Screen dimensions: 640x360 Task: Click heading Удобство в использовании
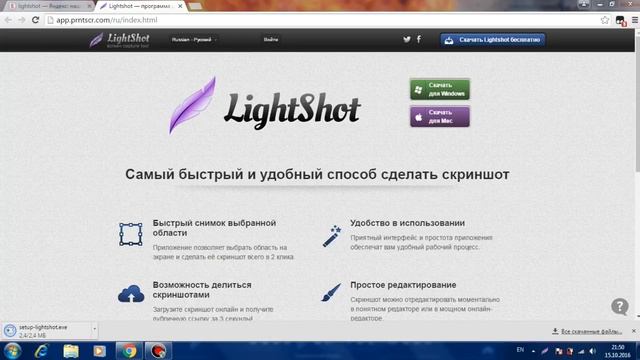[x=407, y=223]
